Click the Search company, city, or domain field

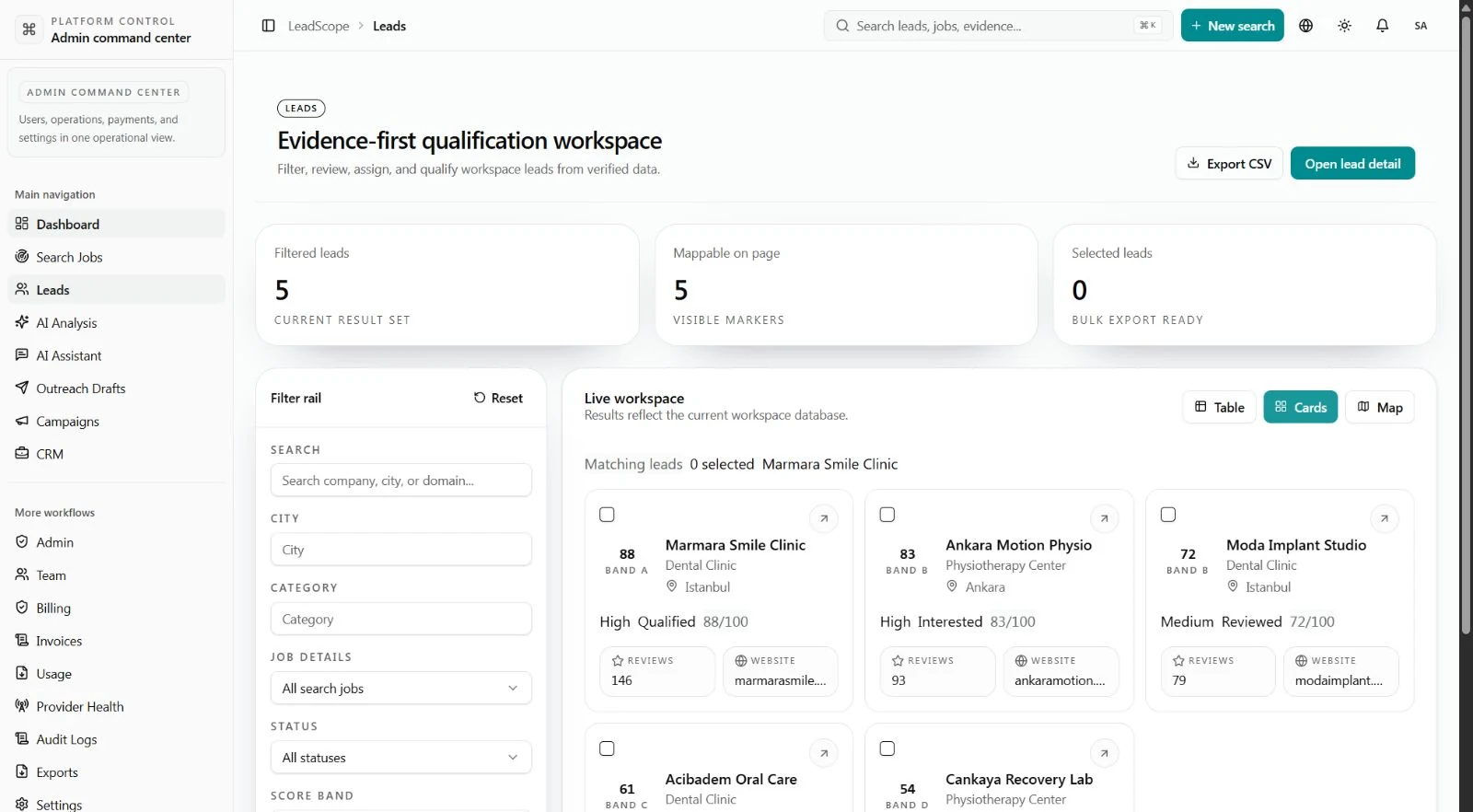click(401, 481)
